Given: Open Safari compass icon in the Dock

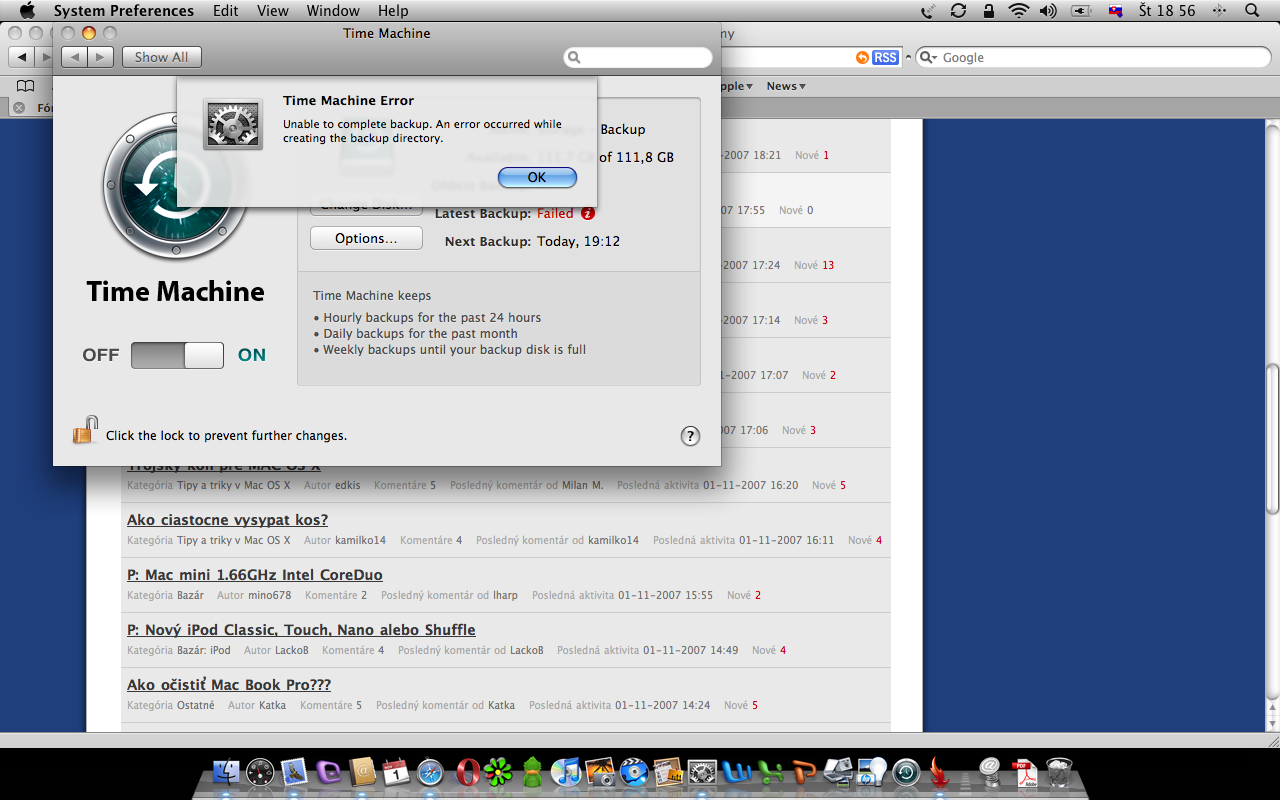Looking at the screenshot, I should tap(430, 772).
